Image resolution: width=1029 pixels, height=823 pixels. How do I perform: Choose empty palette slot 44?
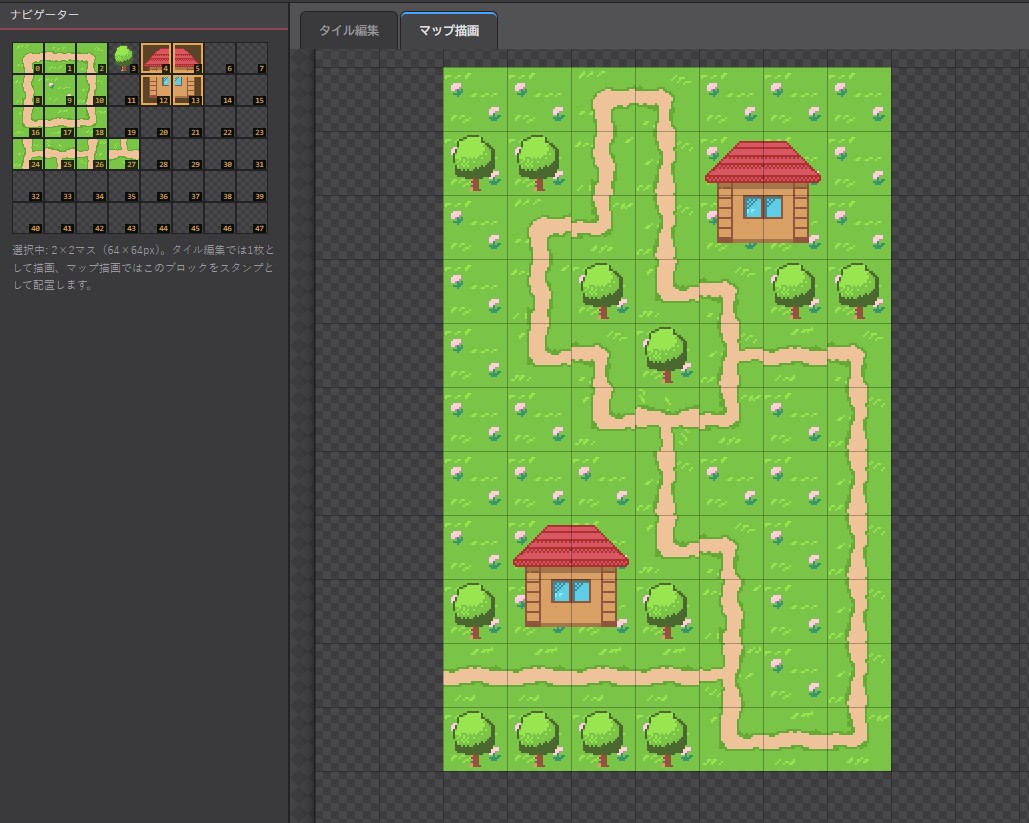tap(156, 218)
